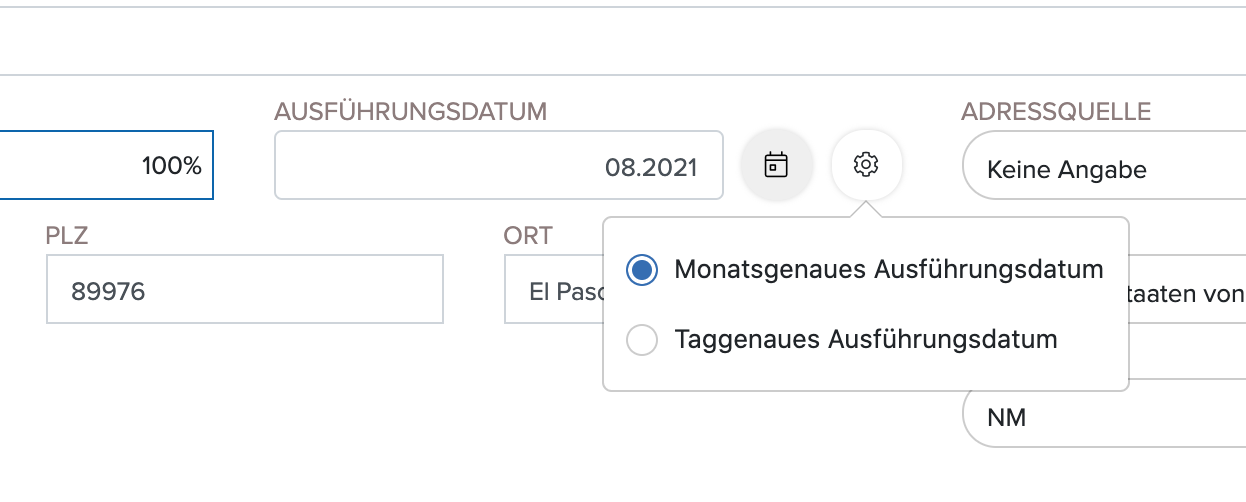Open the state dropdown showing NM
Screen dimensions: 1246x502
click(x=1104, y=416)
